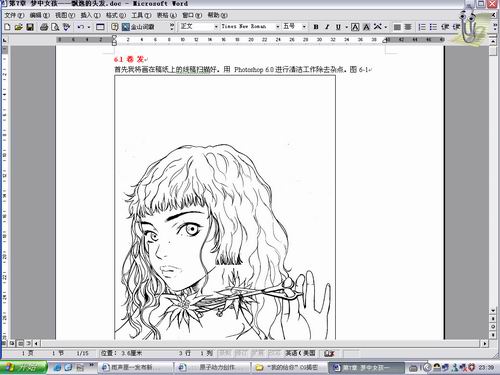Click the right indent marker on ruler
The image size is (500, 375).
pos(385,41)
